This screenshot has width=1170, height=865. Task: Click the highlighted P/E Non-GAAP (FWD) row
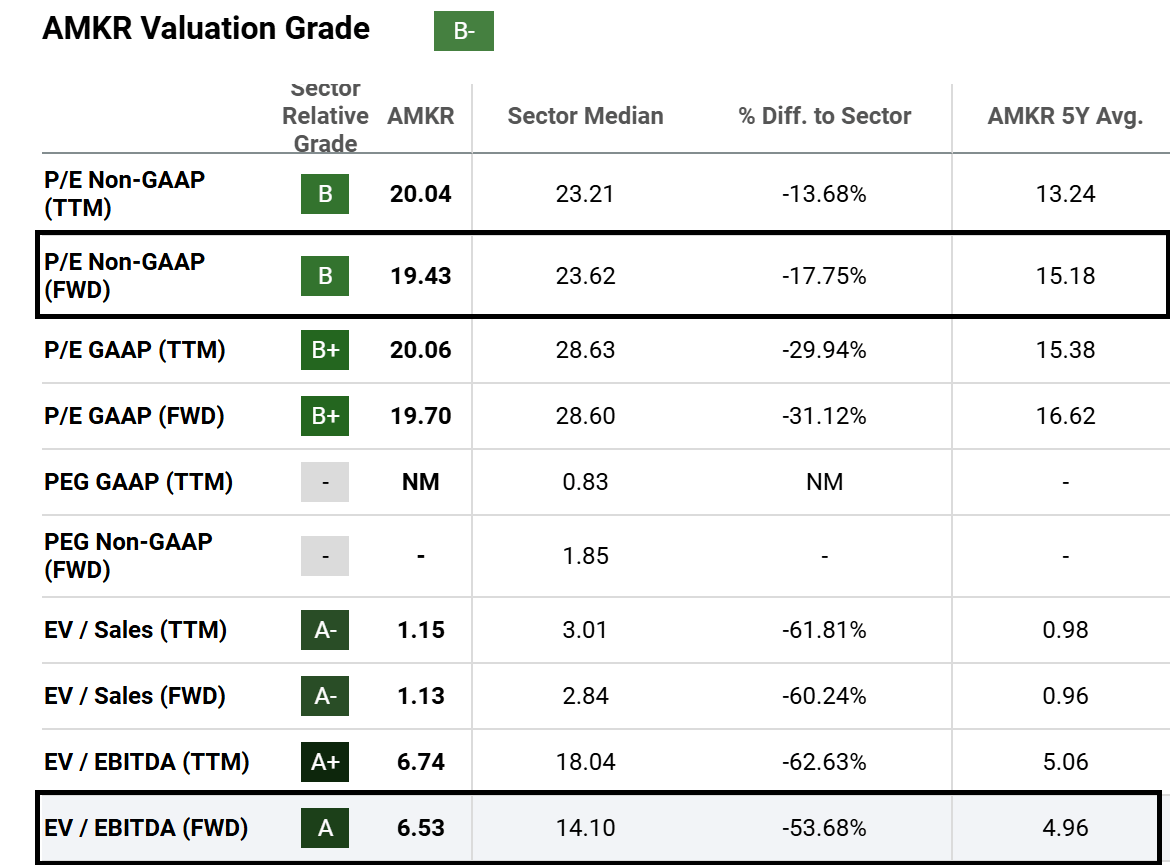(585, 276)
